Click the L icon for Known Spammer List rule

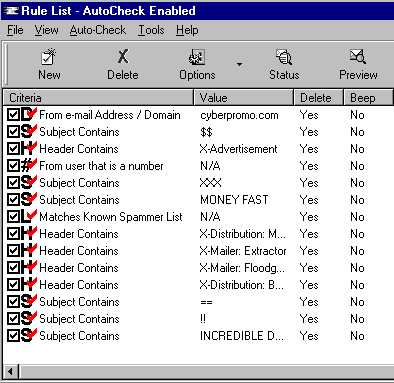pyautogui.click(x=28, y=217)
